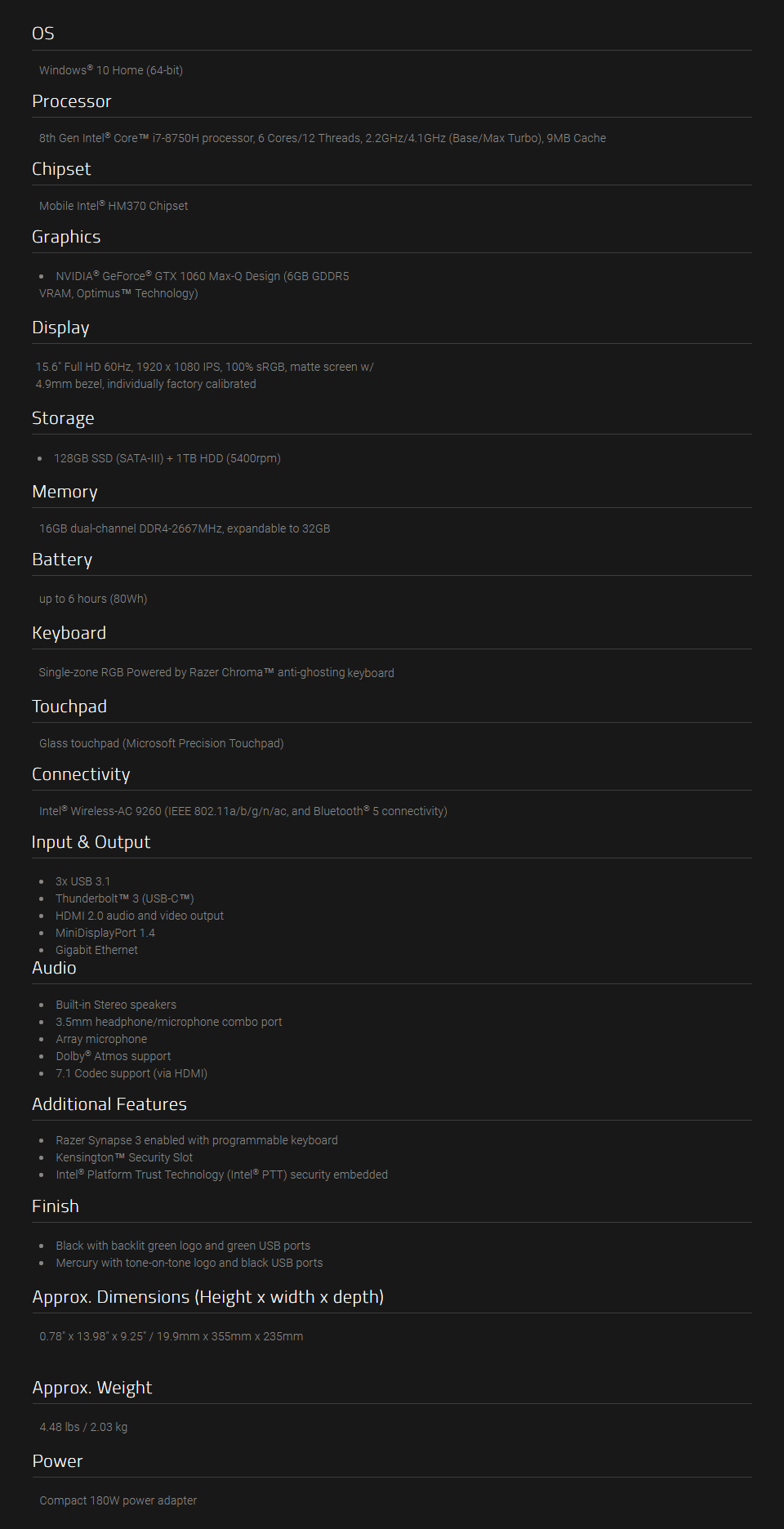
Task: Click the Connectivity section heading
Action: point(81,774)
